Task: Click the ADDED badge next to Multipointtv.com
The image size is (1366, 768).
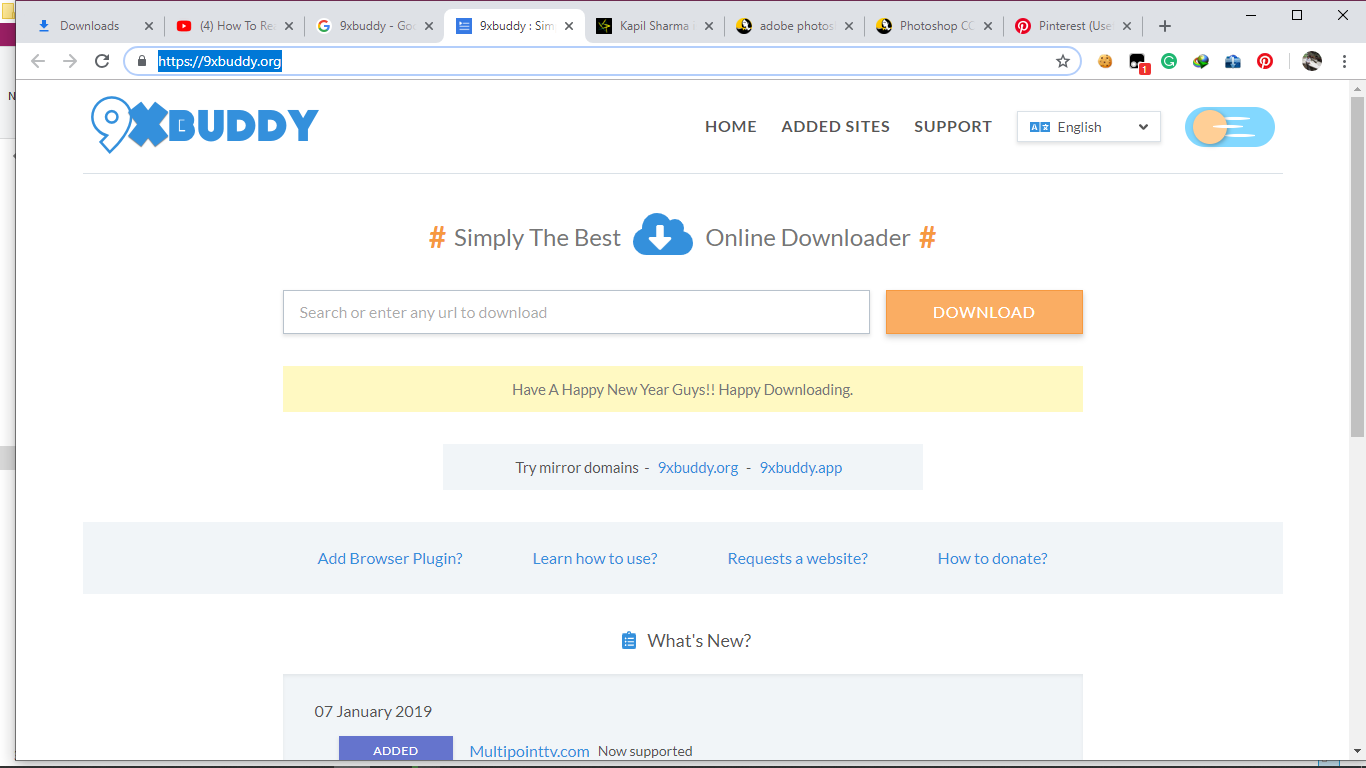Action: pyautogui.click(x=396, y=750)
